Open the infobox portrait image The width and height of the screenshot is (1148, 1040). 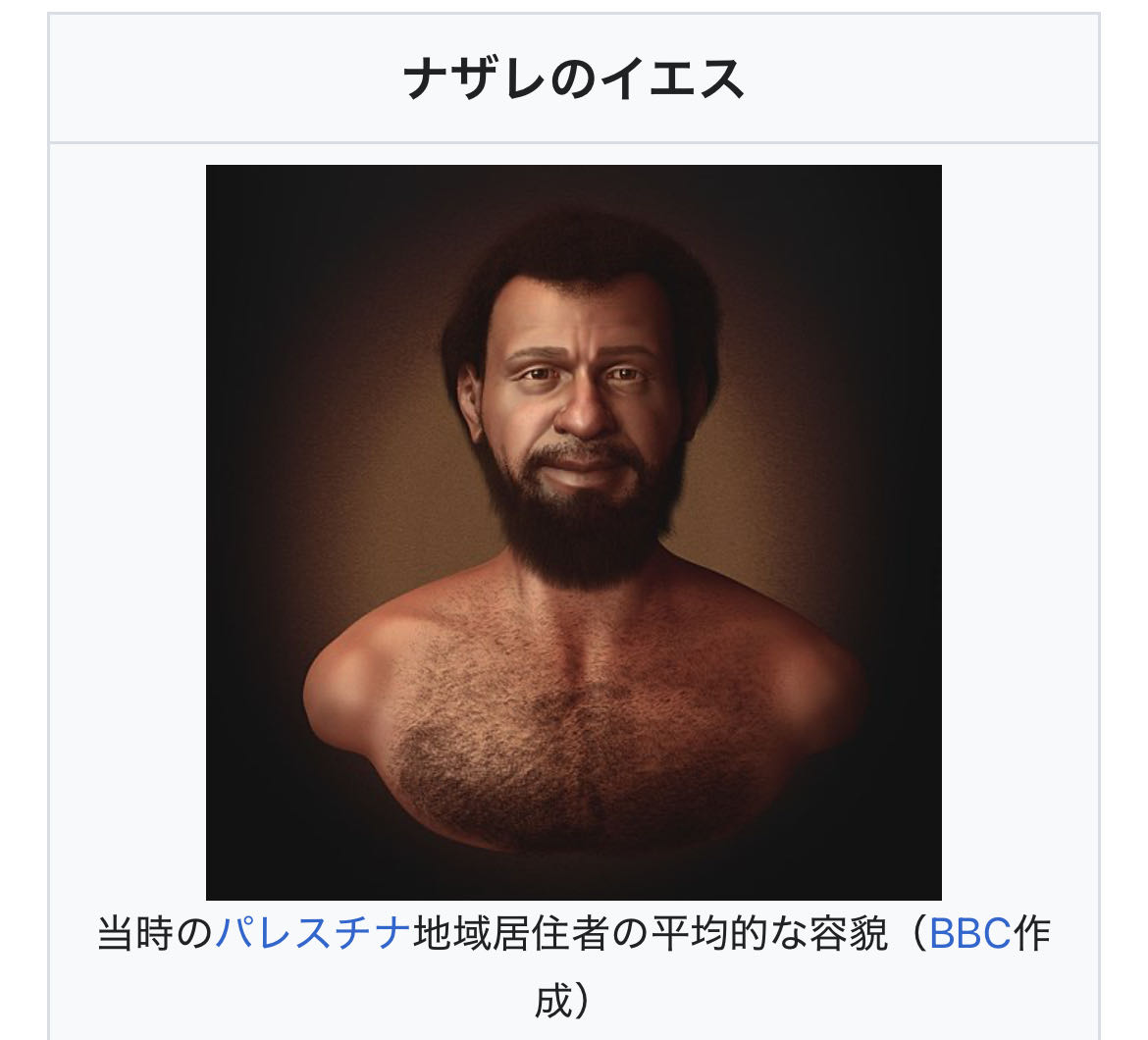573,532
